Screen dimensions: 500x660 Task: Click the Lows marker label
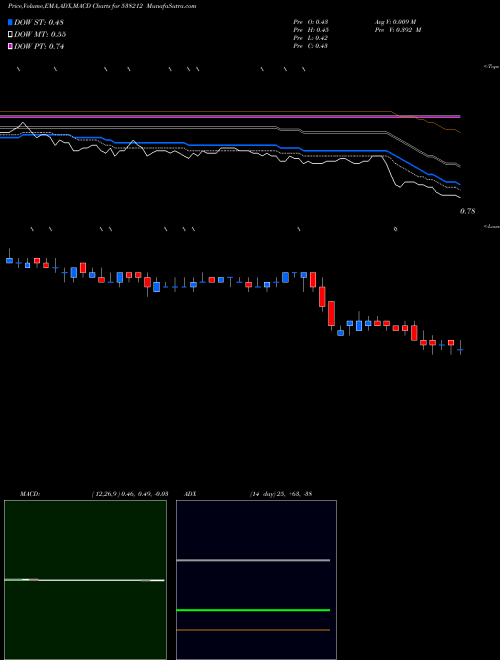(492, 226)
